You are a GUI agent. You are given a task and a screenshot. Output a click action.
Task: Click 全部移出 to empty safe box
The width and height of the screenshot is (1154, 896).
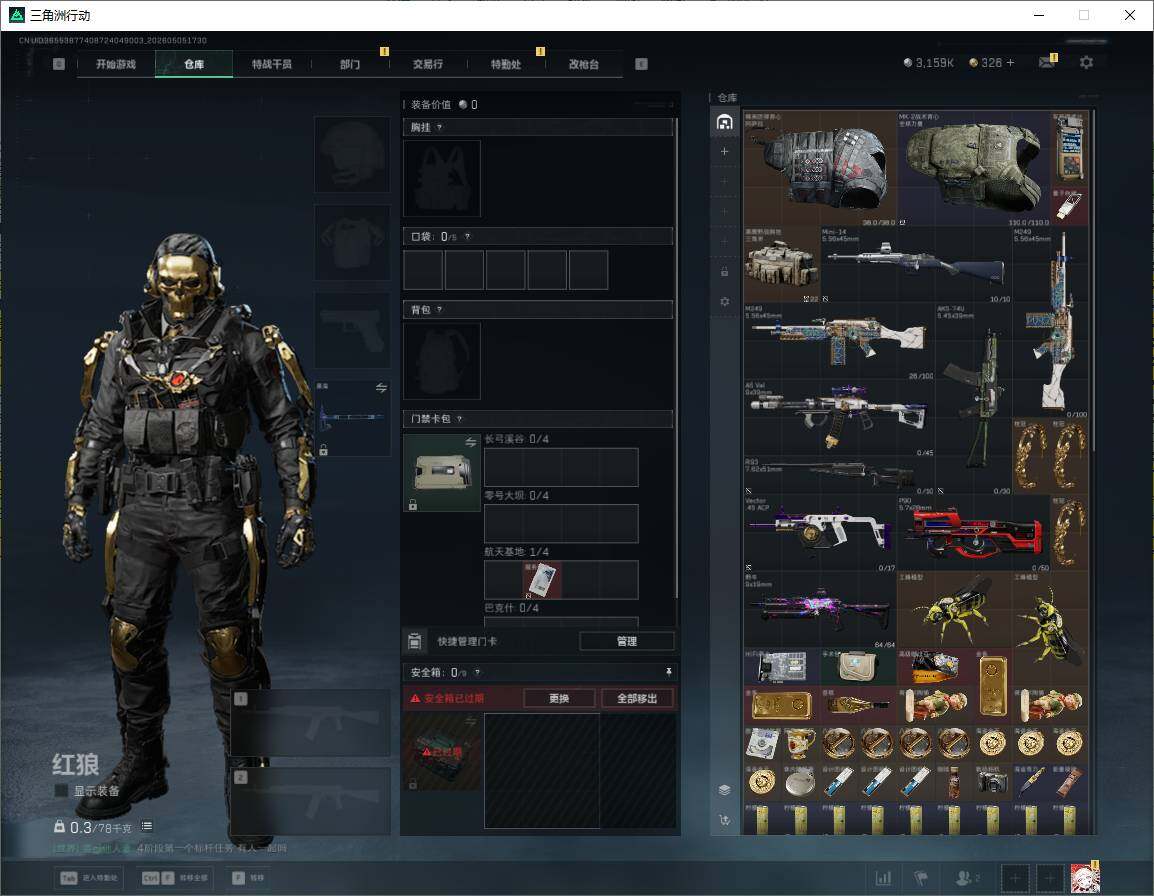[x=637, y=698]
